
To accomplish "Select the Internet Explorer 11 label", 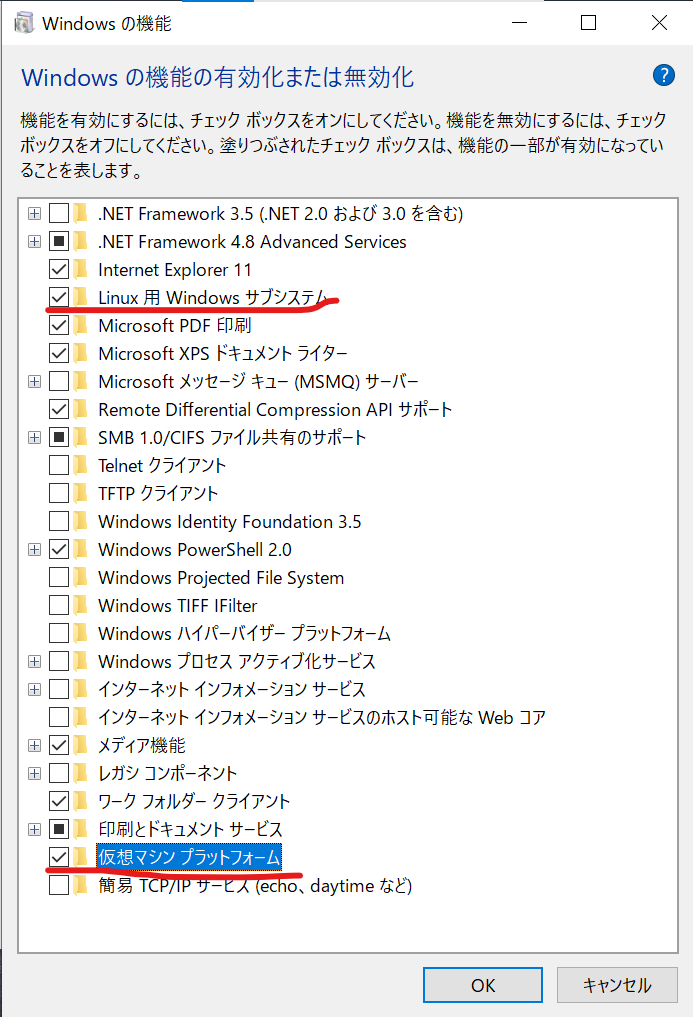I will tap(175, 269).
